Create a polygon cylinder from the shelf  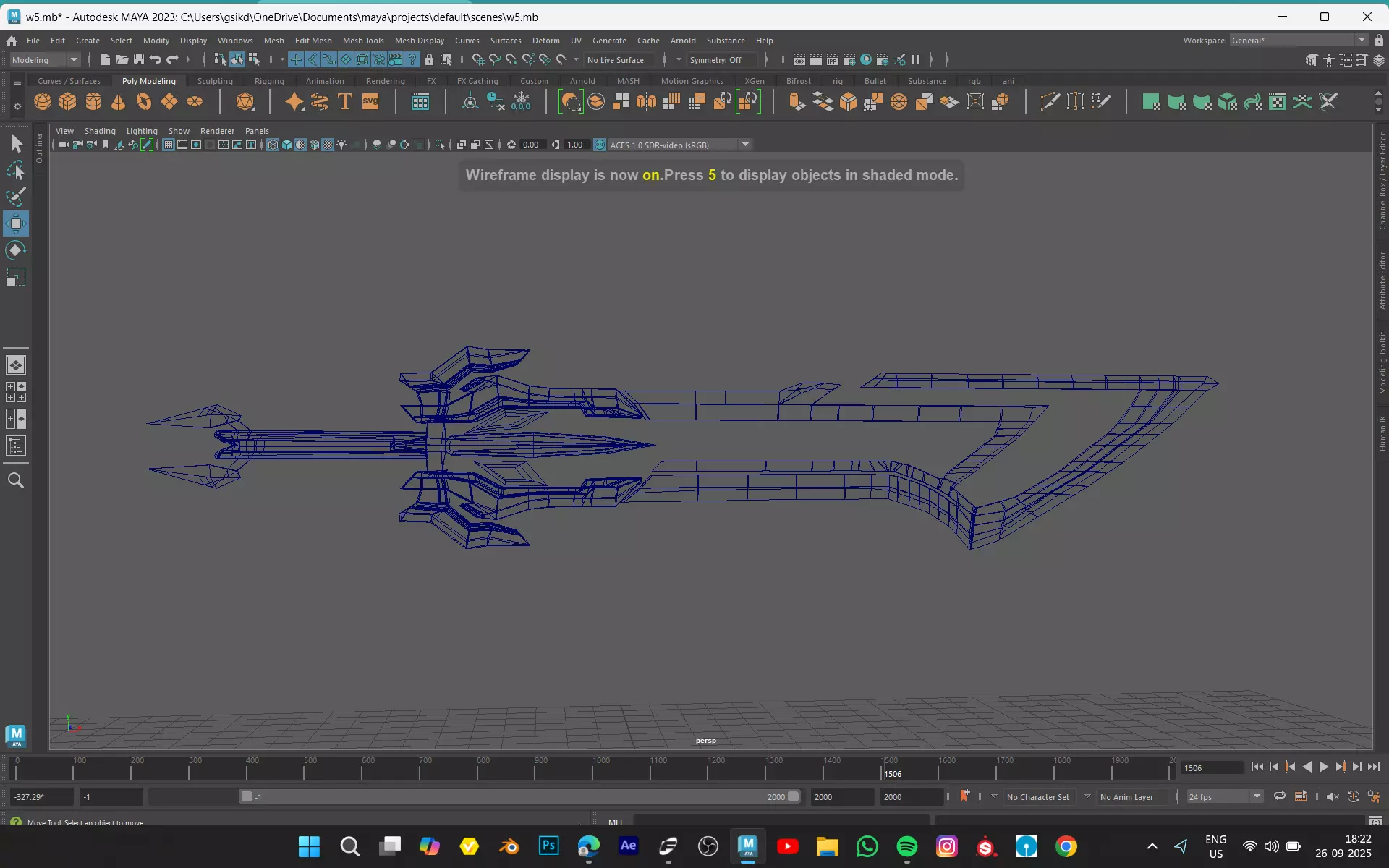tap(93, 102)
